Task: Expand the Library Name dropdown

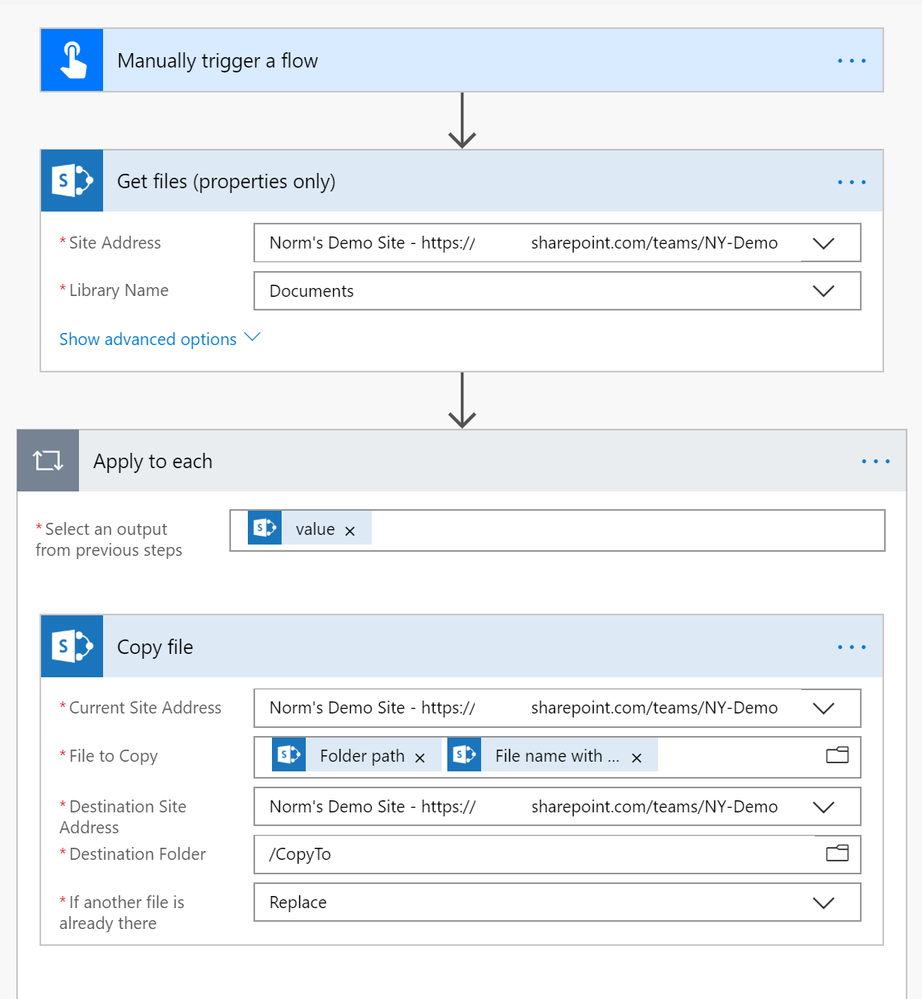Action: point(823,291)
